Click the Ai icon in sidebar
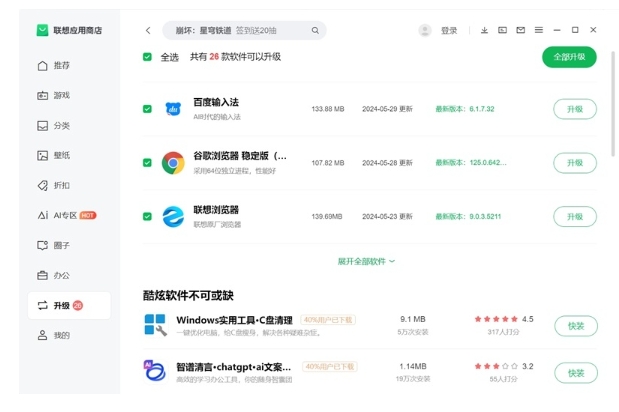This screenshot has width=619, height=412. (43, 215)
